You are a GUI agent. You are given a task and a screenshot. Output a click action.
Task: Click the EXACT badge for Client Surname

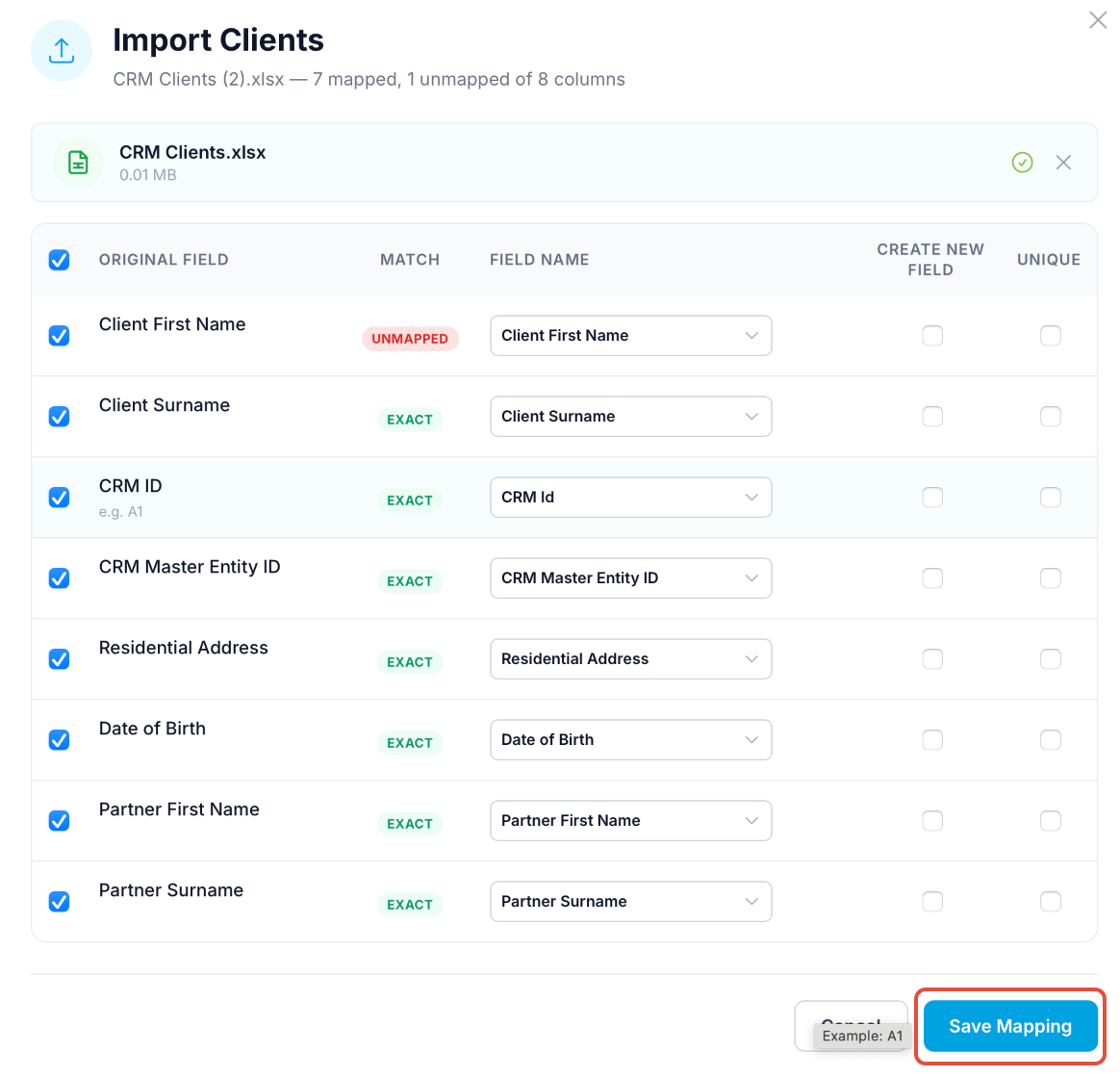coord(410,420)
